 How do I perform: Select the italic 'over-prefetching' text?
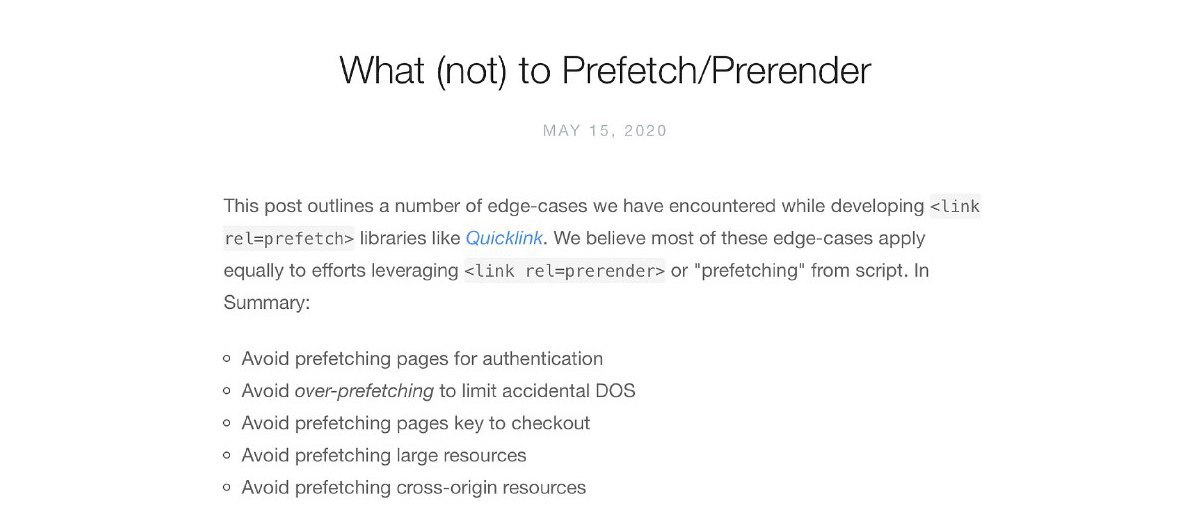point(364,390)
